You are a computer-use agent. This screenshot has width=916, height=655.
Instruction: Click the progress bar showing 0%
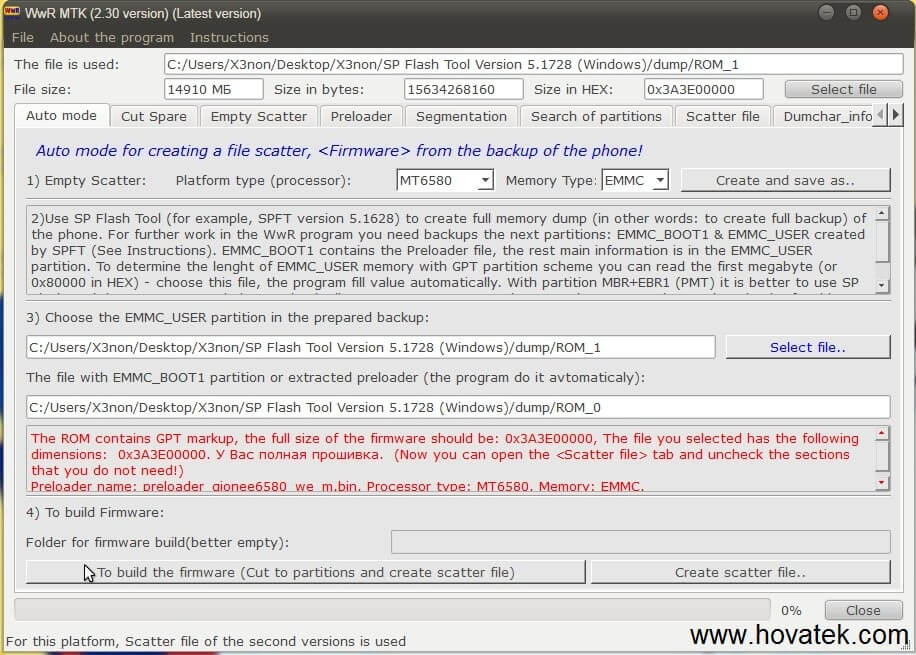click(392, 610)
